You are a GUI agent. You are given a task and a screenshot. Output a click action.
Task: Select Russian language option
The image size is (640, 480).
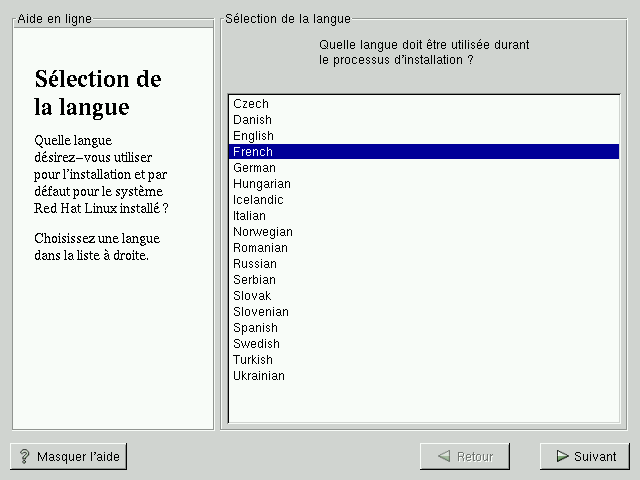(255, 264)
